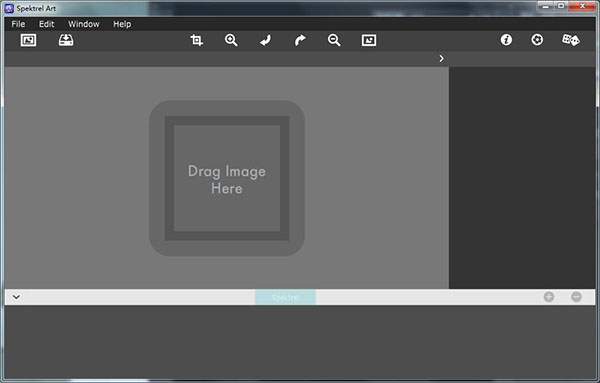Click the zoom in magnifier

(x=231, y=40)
